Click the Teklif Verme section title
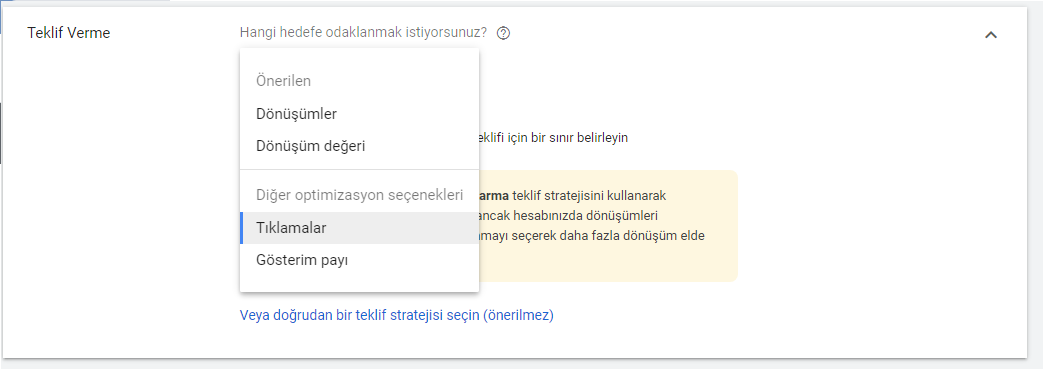1043x369 pixels. tap(69, 33)
